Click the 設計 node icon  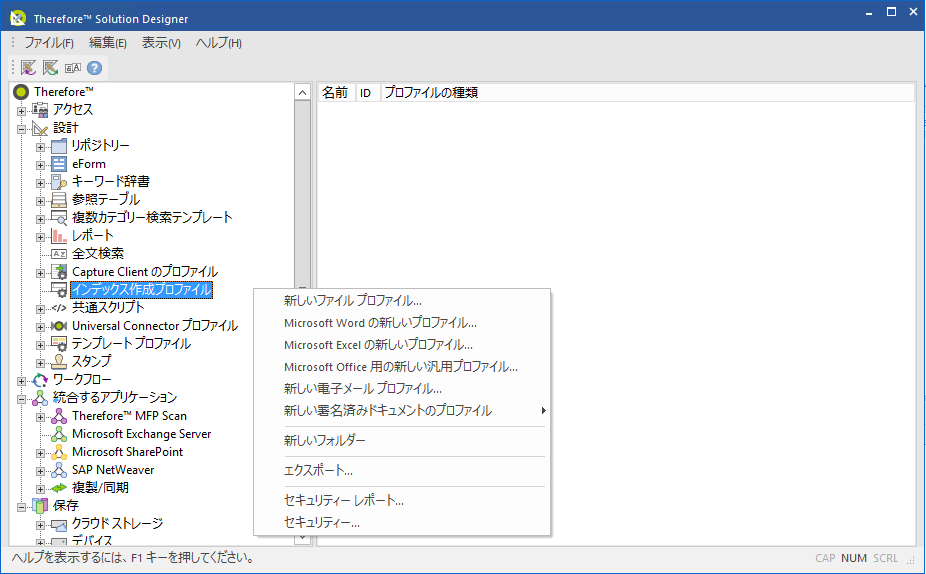(x=40, y=128)
